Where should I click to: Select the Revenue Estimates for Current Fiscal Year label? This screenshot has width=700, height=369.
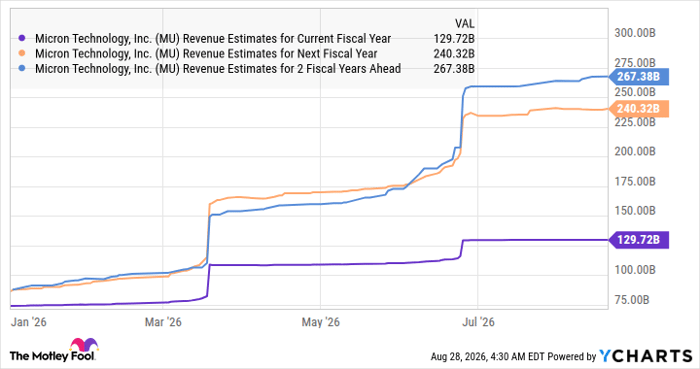coord(213,39)
